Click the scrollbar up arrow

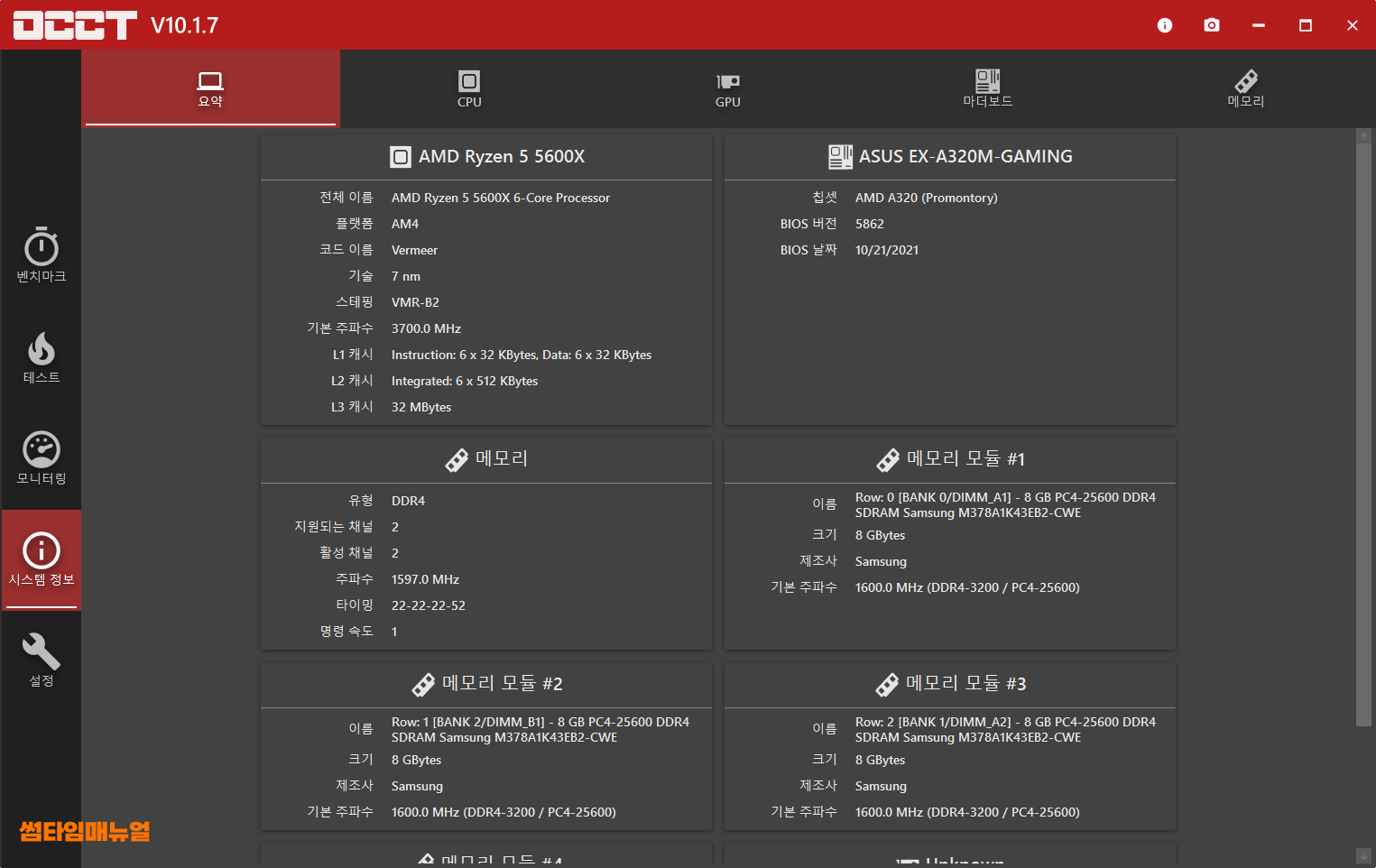point(1363,135)
